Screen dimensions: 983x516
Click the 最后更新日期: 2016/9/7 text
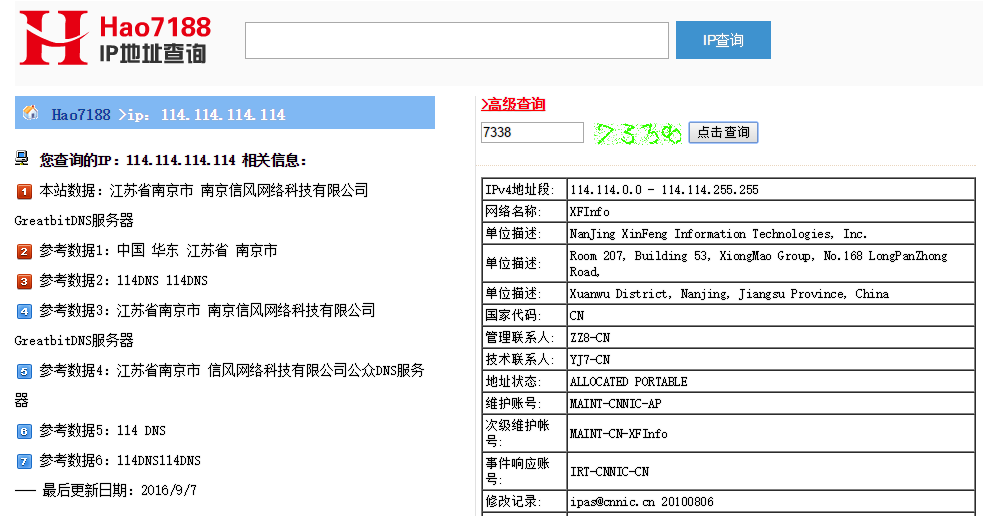[x=119, y=490]
